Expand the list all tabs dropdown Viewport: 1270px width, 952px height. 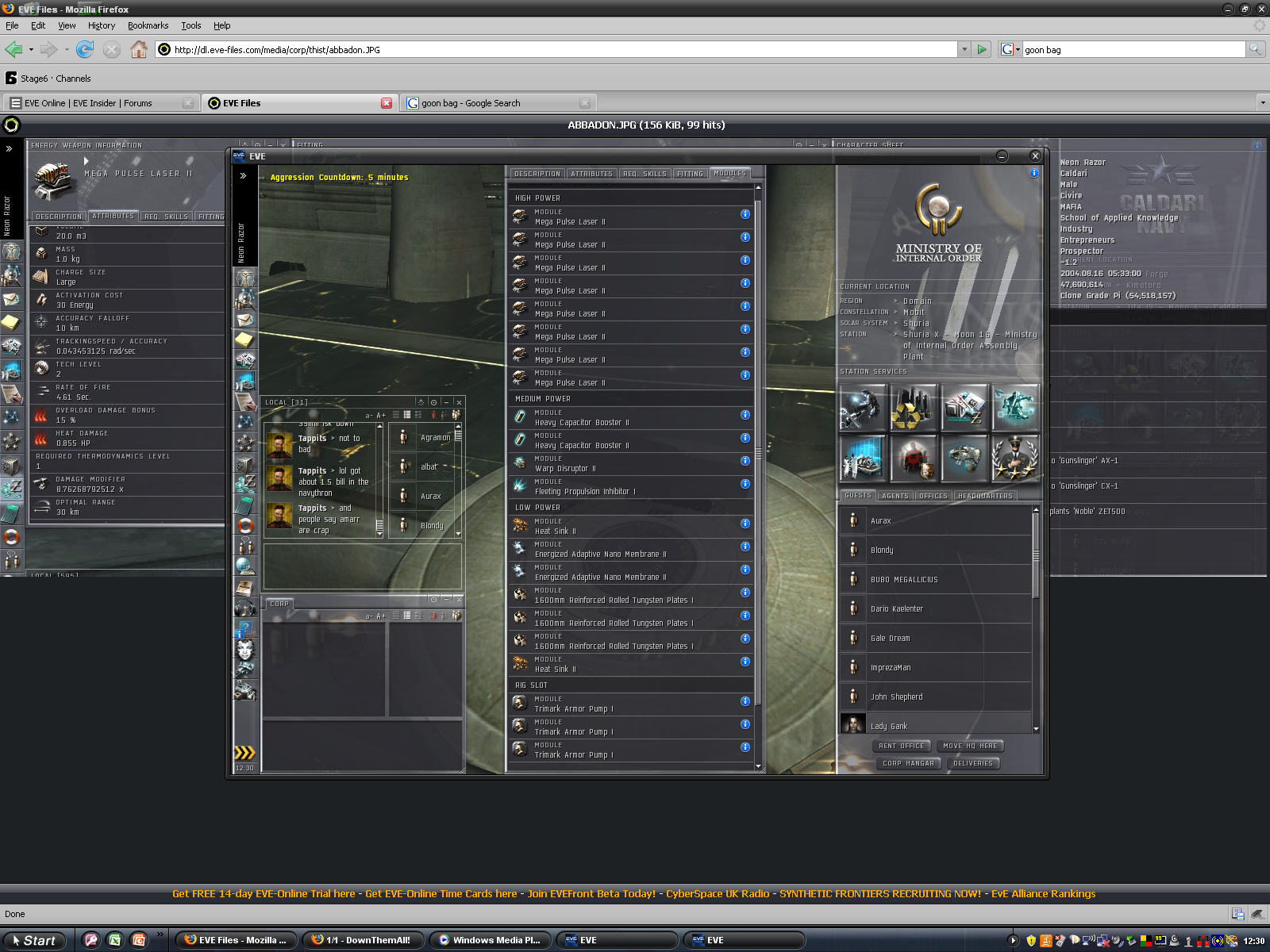[x=1262, y=103]
